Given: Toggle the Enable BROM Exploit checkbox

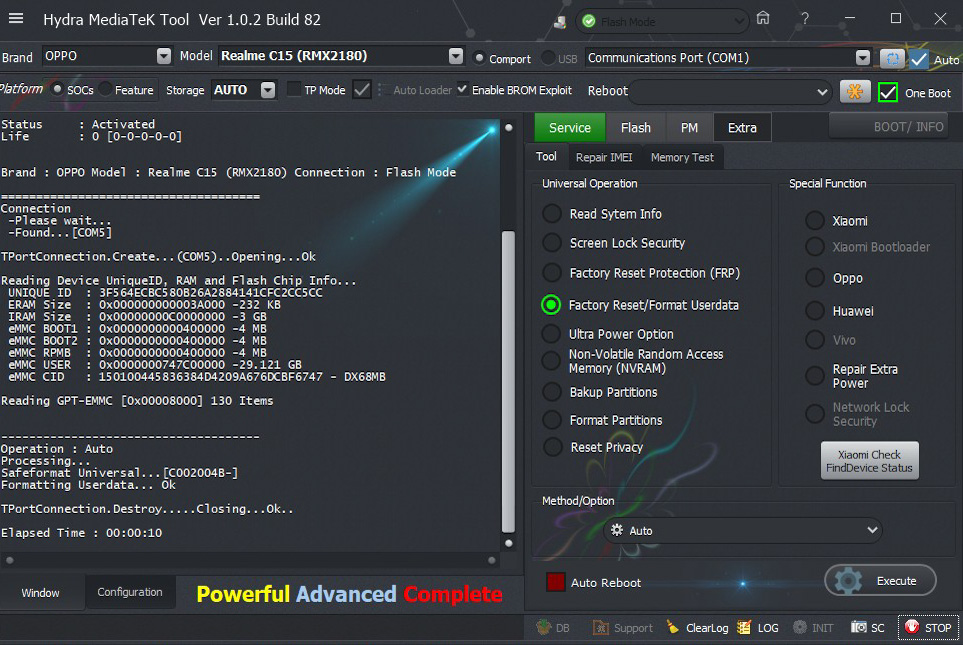Looking at the screenshot, I should point(462,90).
